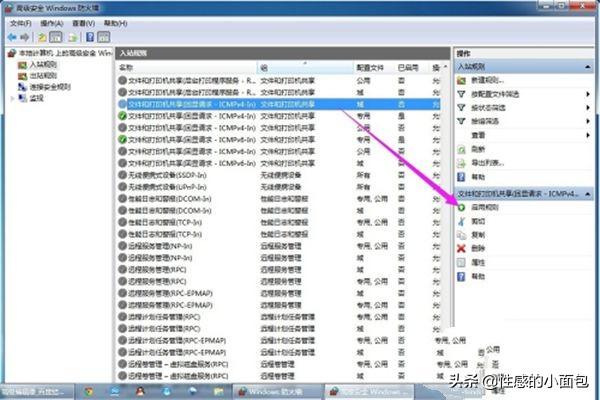Open the 帮助(H) menu
The width and height of the screenshot is (600, 400).
116,23
